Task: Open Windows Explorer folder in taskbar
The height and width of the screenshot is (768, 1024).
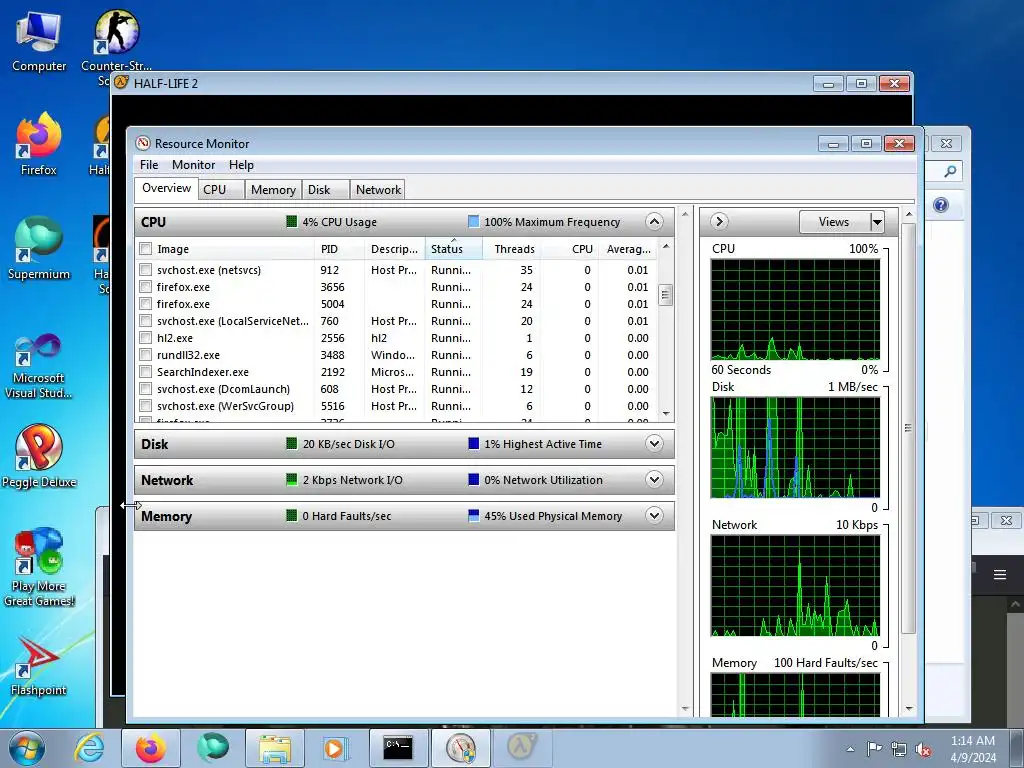Action: tap(274, 748)
